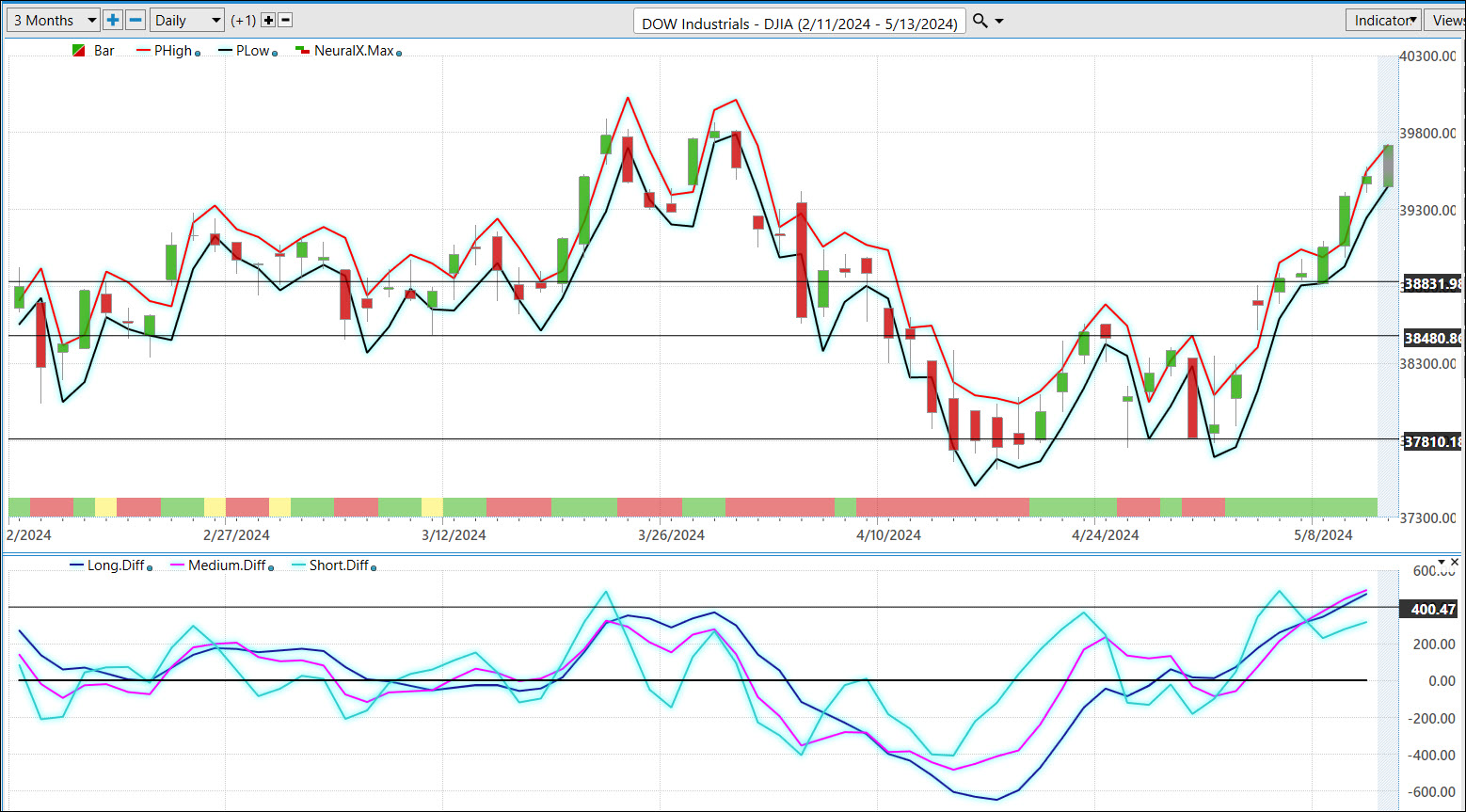1466x812 pixels.
Task: Click the 400.47 indicator level label
Action: (x=1430, y=610)
